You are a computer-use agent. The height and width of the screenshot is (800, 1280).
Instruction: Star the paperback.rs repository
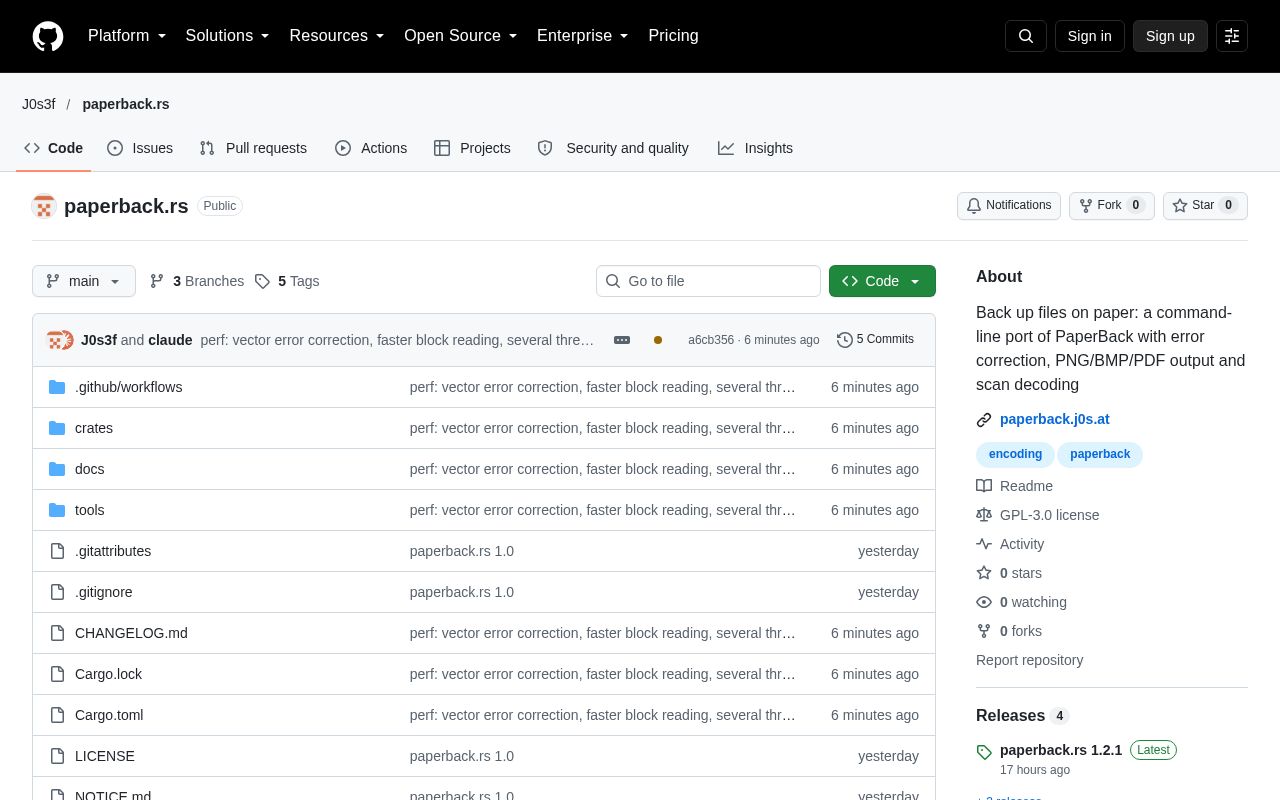click(1205, 206)
